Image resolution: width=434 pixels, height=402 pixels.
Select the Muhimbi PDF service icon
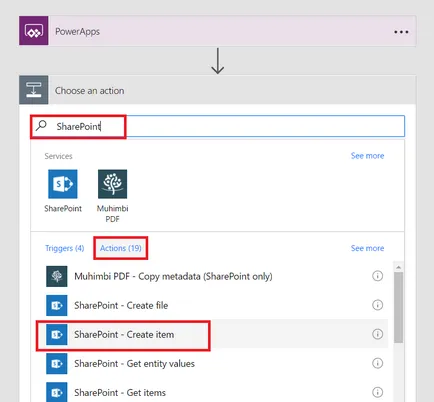point(112,184)
